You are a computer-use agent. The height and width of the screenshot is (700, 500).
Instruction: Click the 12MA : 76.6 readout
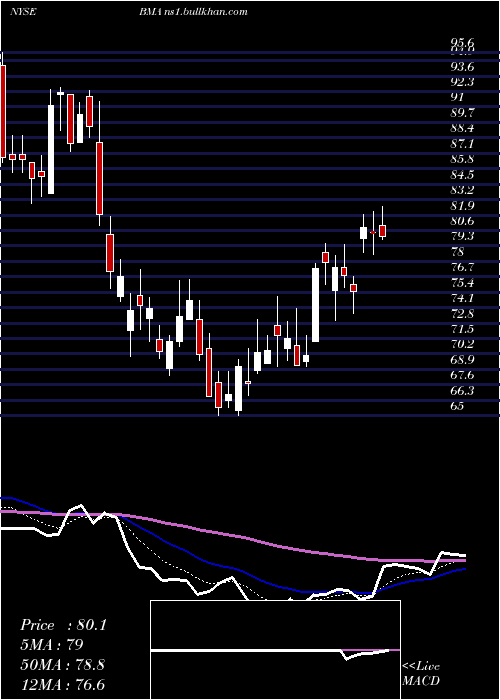point(62,685)
